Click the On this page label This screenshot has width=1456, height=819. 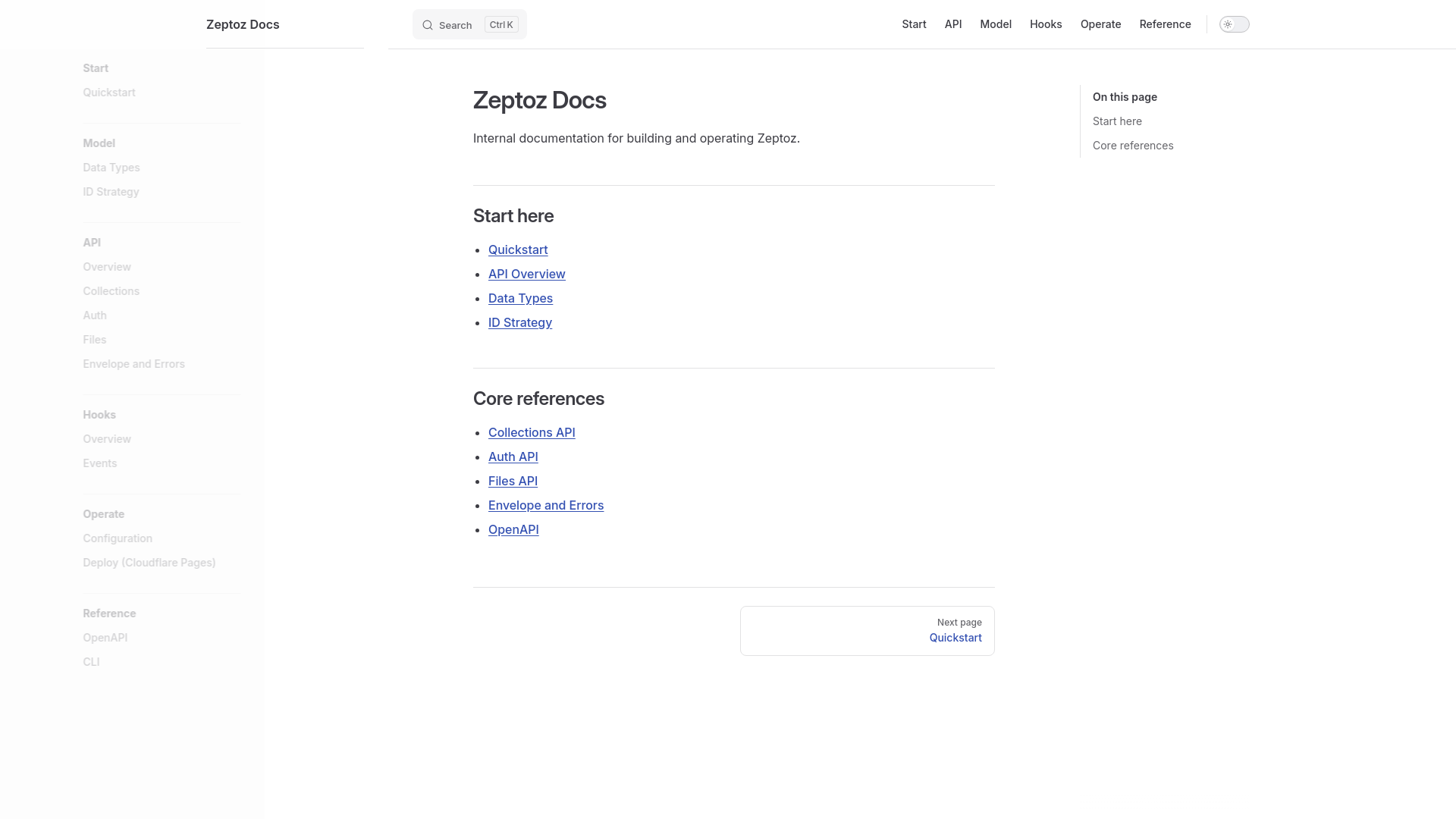(x=1125, y=97)
